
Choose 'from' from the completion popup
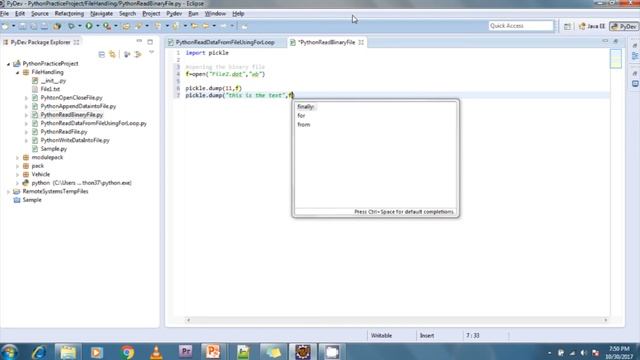click(x=304, y=124)
